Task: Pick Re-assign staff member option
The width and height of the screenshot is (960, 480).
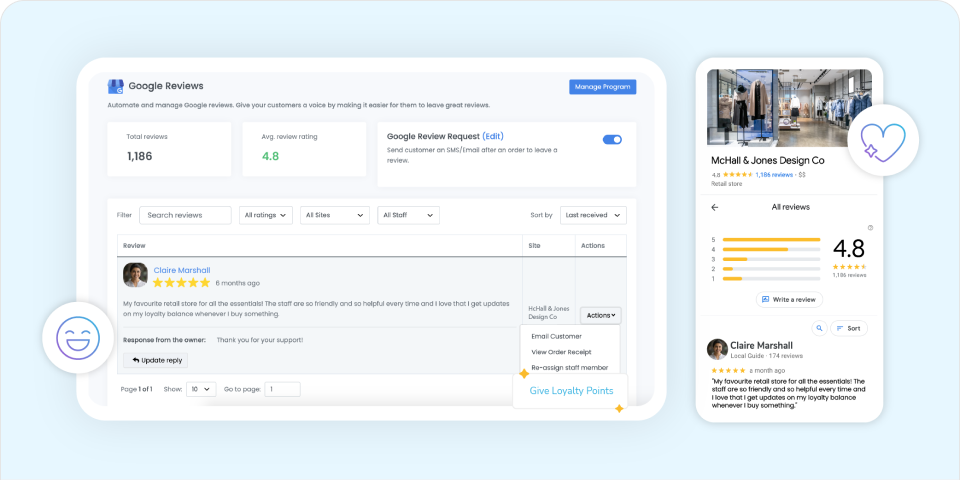Action: coord(569,367)
